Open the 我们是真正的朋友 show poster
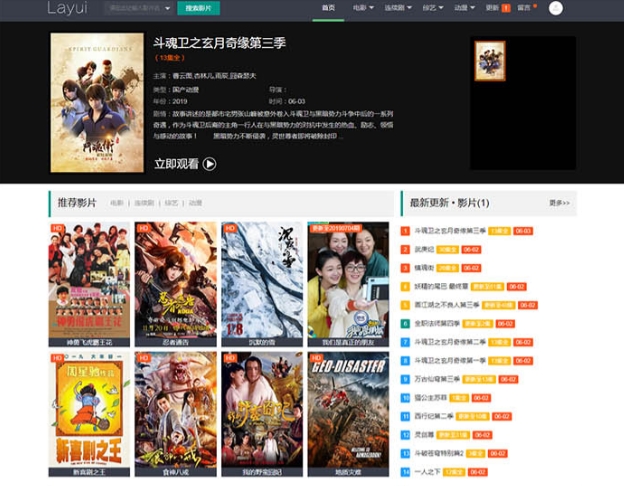 pos(348,284)
